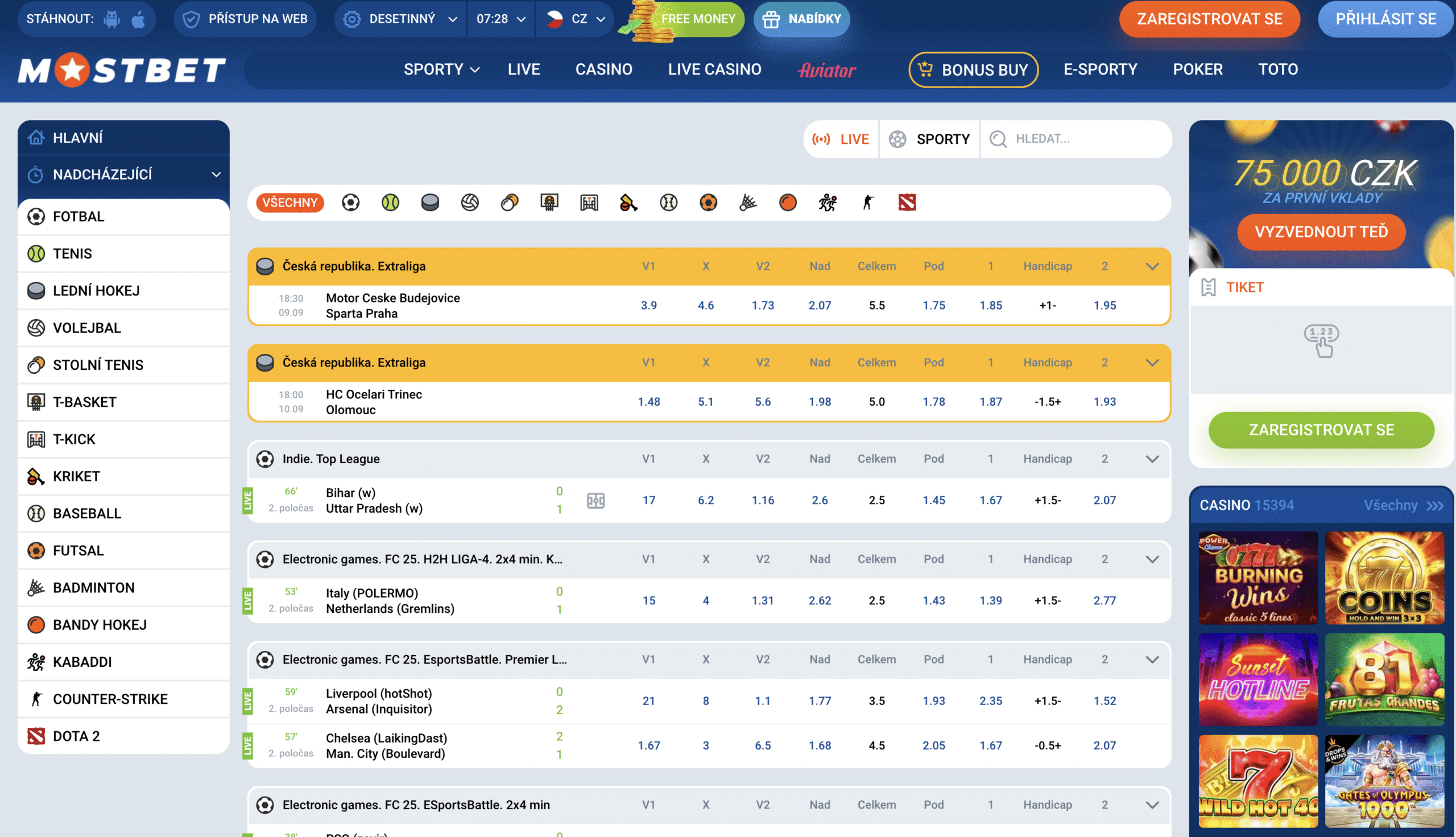Filter by cricket icon in sport bar
Screen dimensions: 1456x837
click(x=628, y=203)
